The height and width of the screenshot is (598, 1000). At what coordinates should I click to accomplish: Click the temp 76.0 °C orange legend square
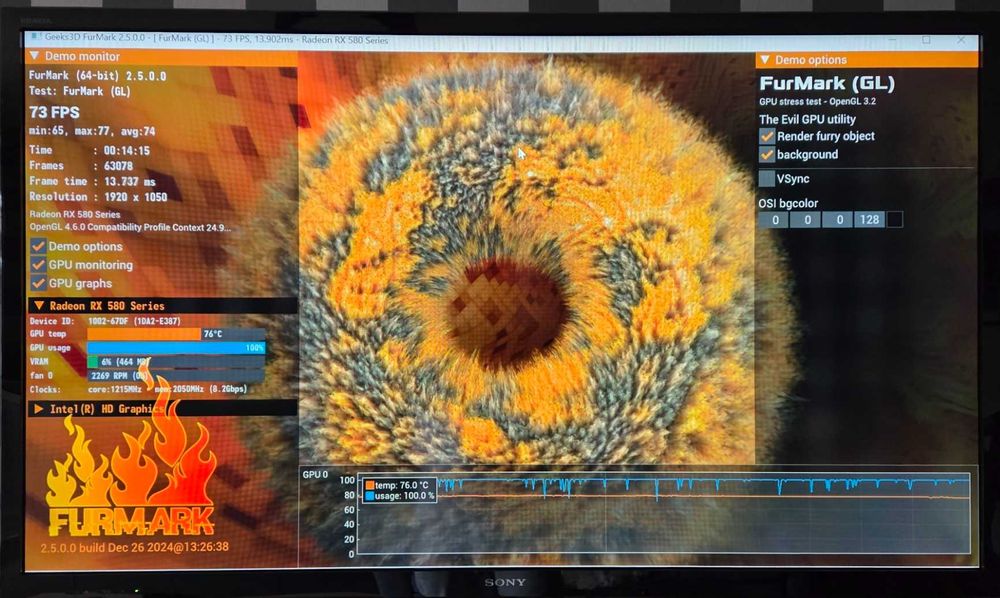pyautogui.click(x=369, y=486)
